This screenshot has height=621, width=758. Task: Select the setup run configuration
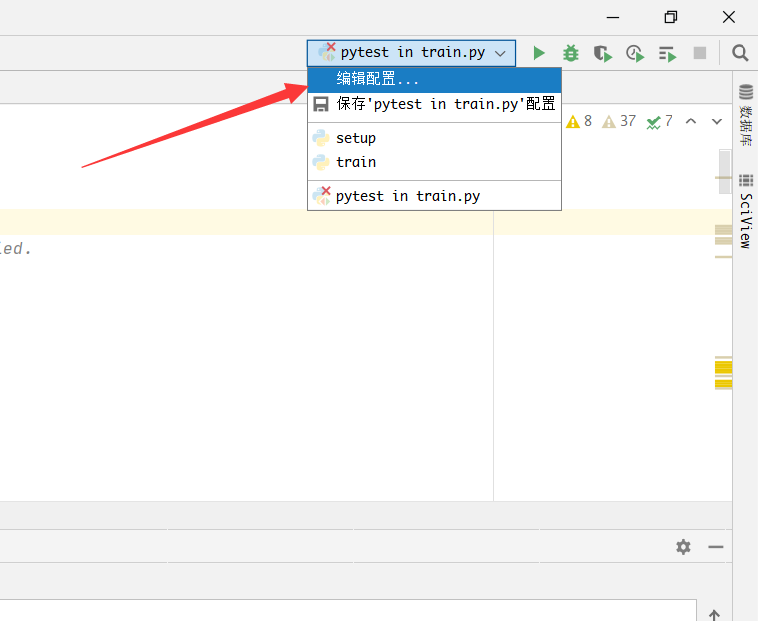pos(434,138)
